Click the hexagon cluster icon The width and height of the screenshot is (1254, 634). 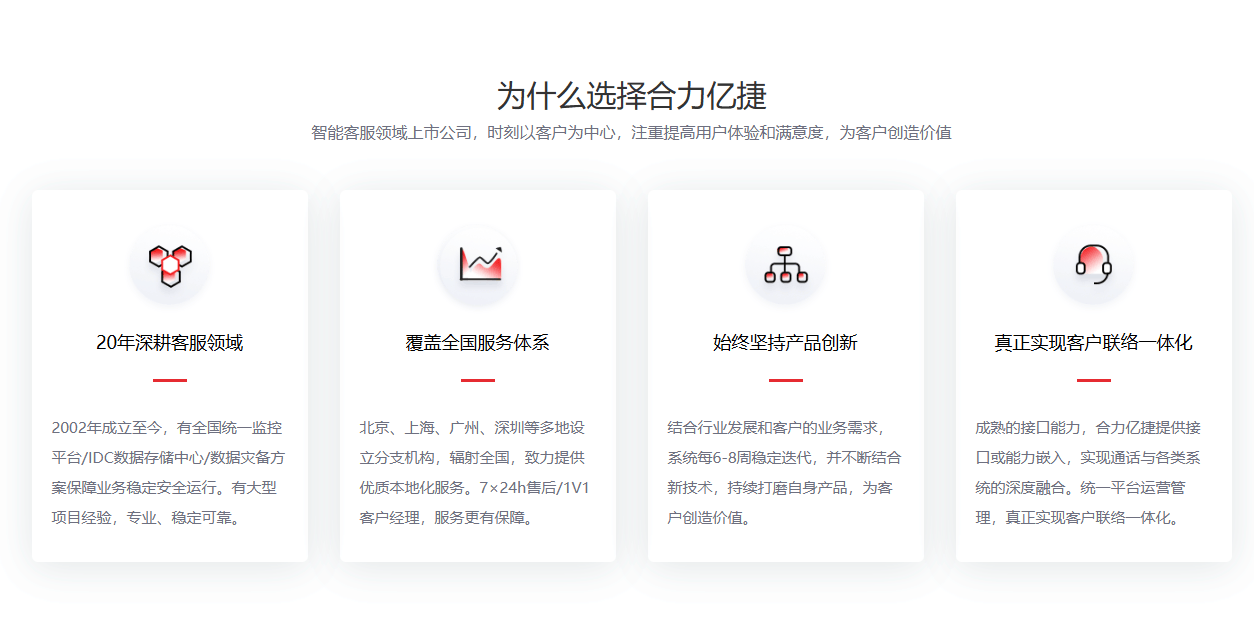(x=169, y=265)
